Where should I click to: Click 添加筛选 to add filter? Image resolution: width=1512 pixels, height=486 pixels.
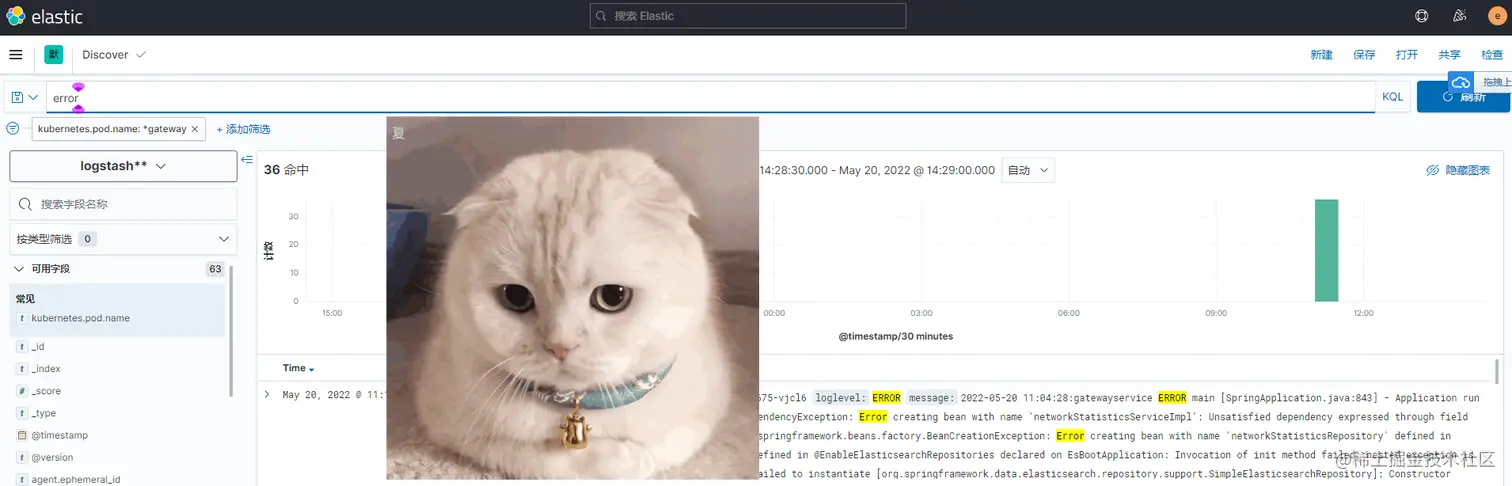pos(243,129)
